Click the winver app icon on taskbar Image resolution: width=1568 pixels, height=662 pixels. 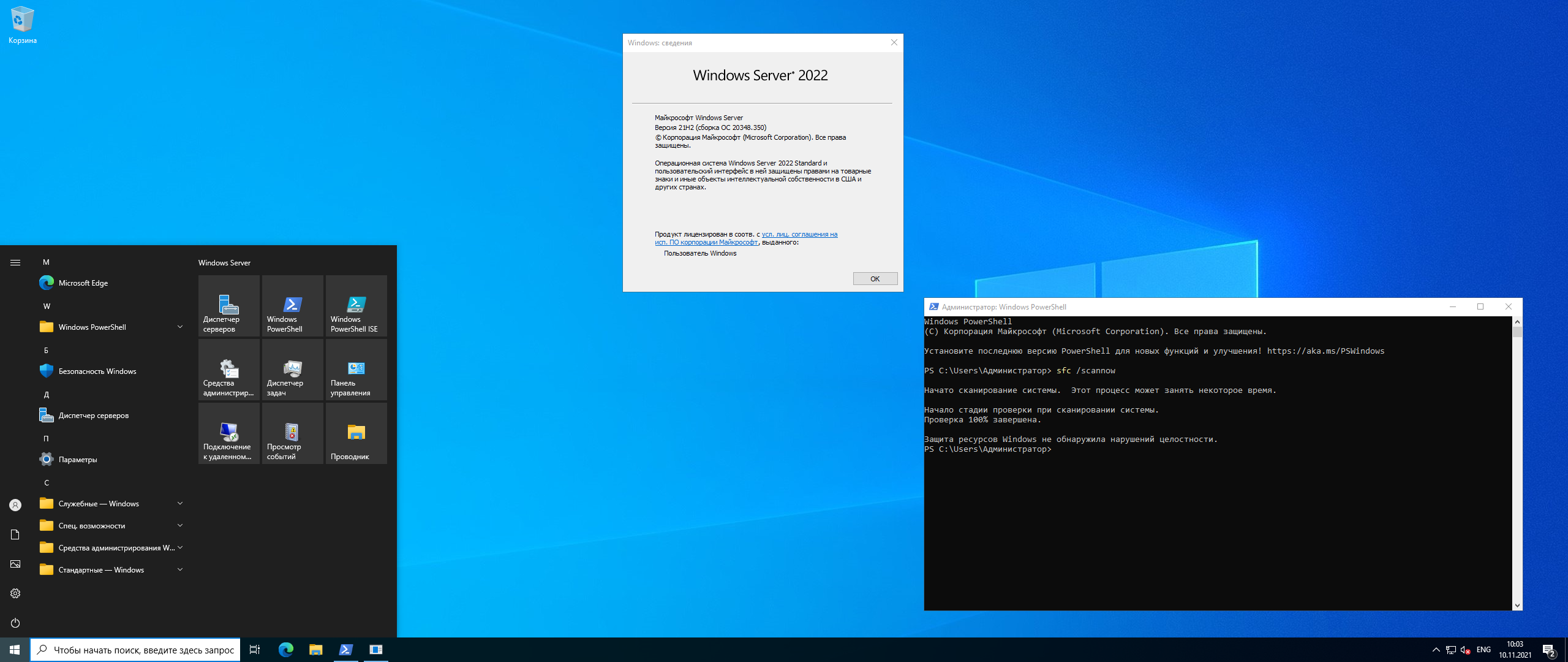coord(375,650)
